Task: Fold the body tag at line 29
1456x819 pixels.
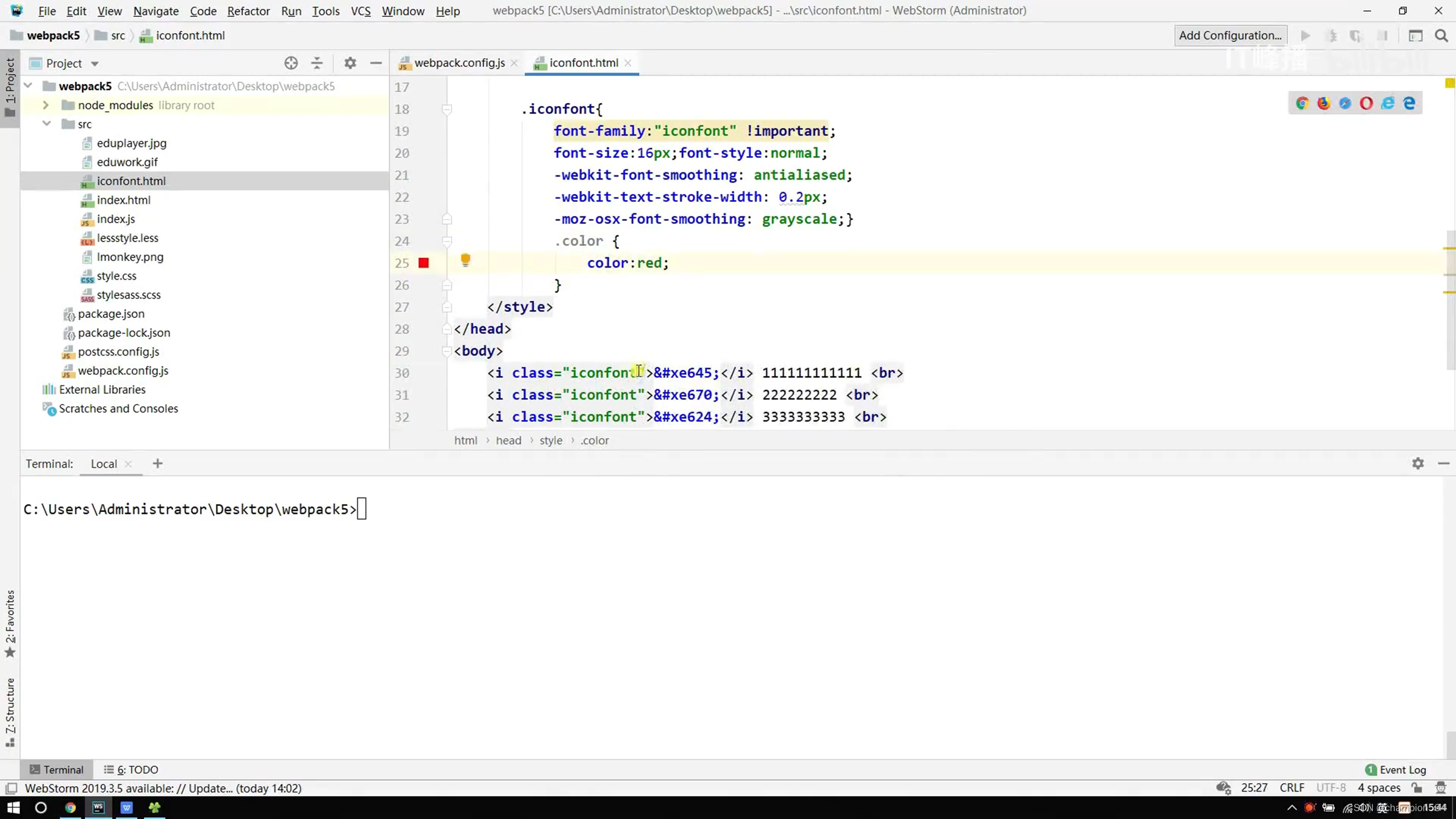Action: click(x=447, y=351)
